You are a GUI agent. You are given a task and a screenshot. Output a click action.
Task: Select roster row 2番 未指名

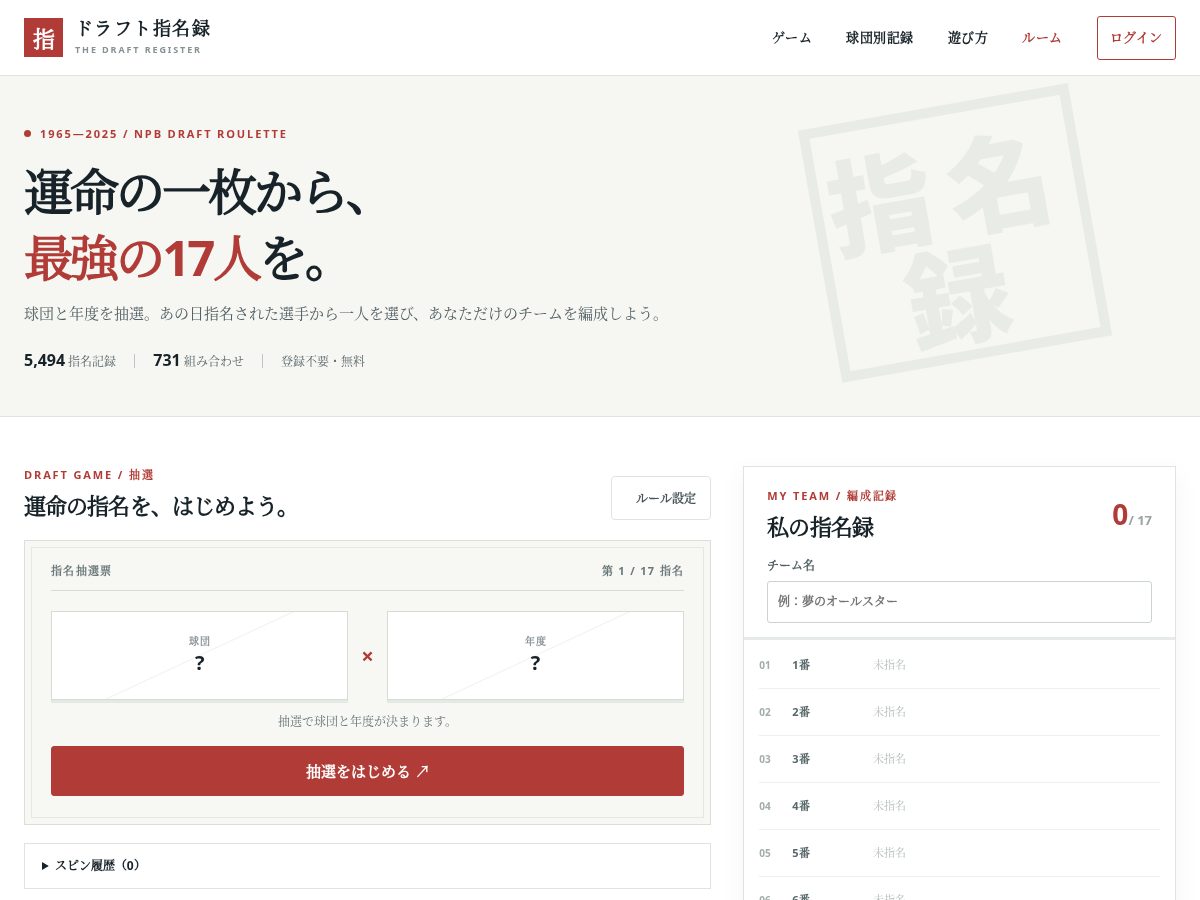coord(959,712)
